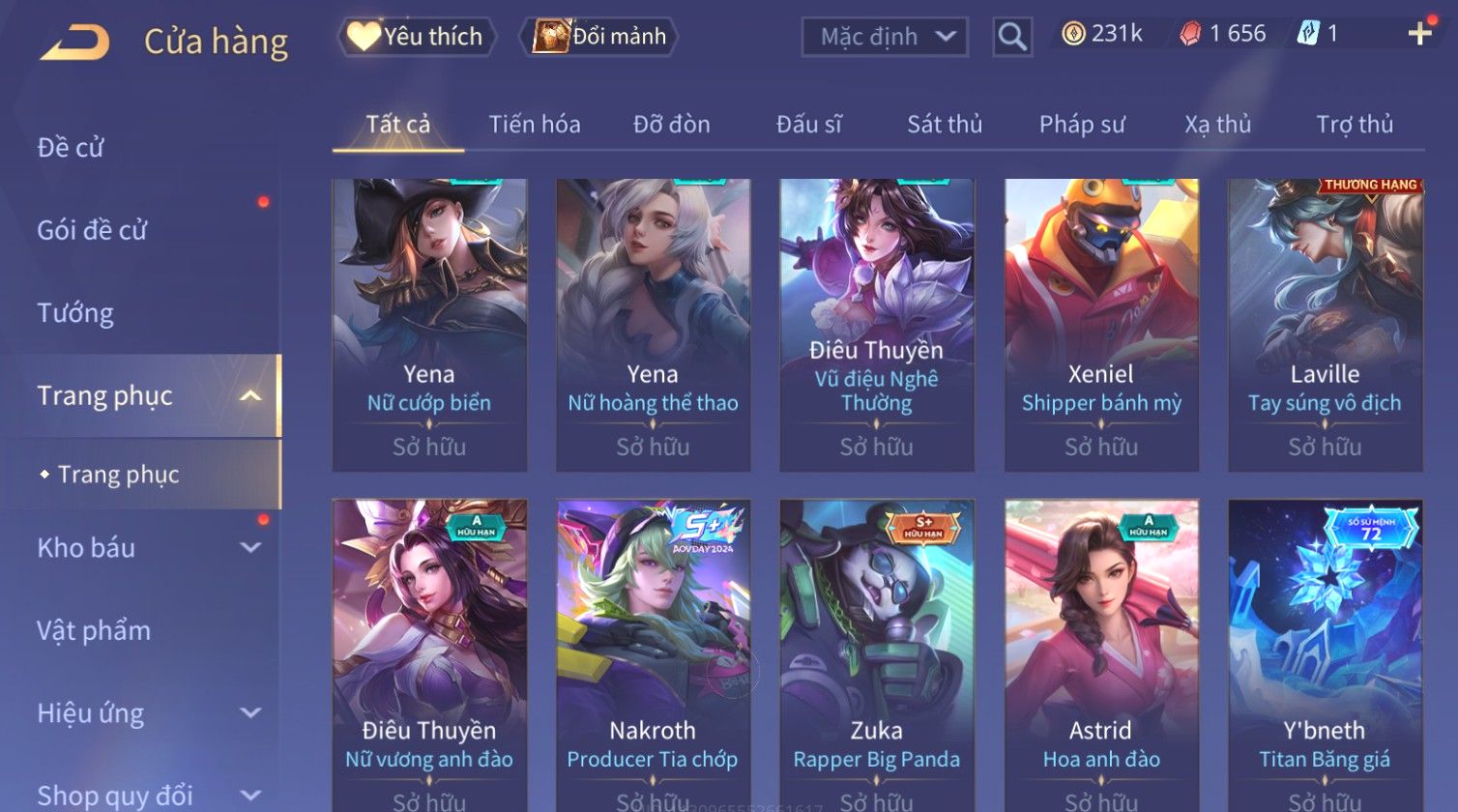Tap the blue ticket currency icon
The image size is (1458, 812).
click(x=1307, y=35)
